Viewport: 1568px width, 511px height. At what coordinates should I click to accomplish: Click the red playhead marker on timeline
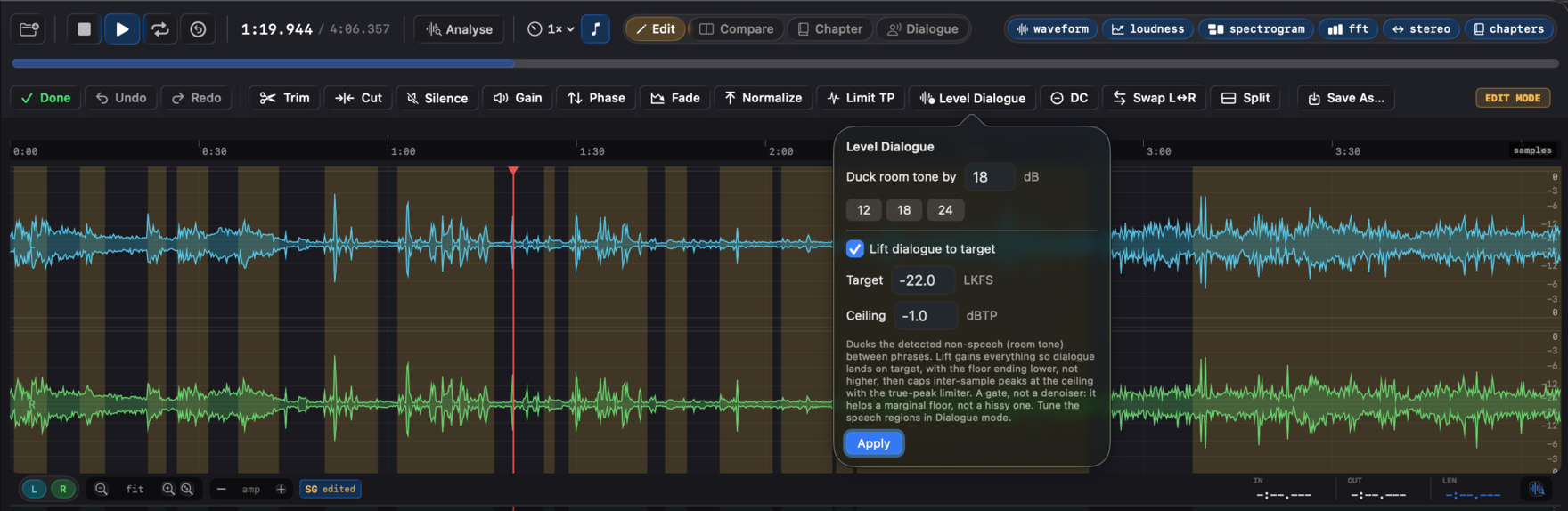coord(513,170)
